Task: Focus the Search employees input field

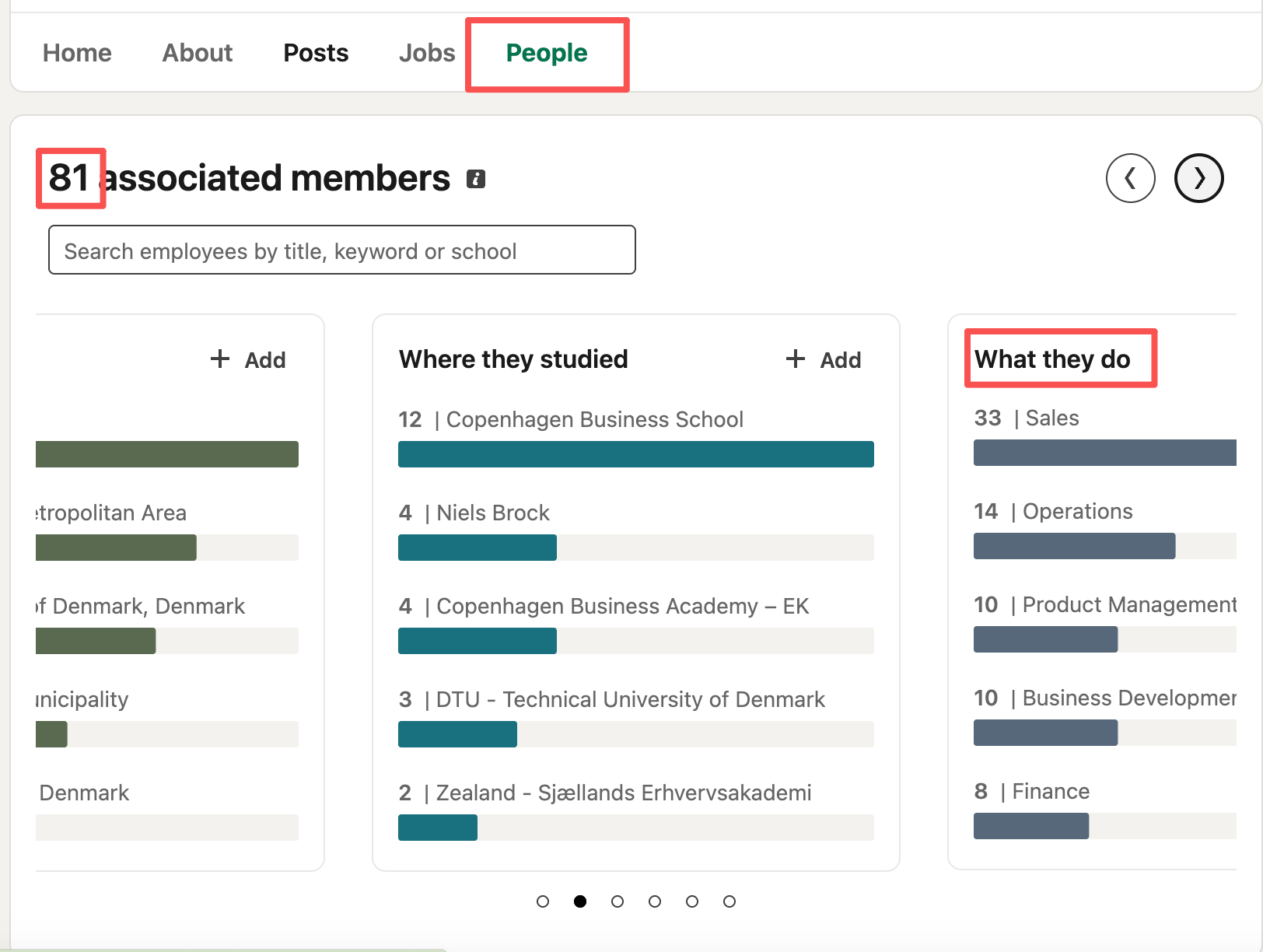Action: [342, 250]
